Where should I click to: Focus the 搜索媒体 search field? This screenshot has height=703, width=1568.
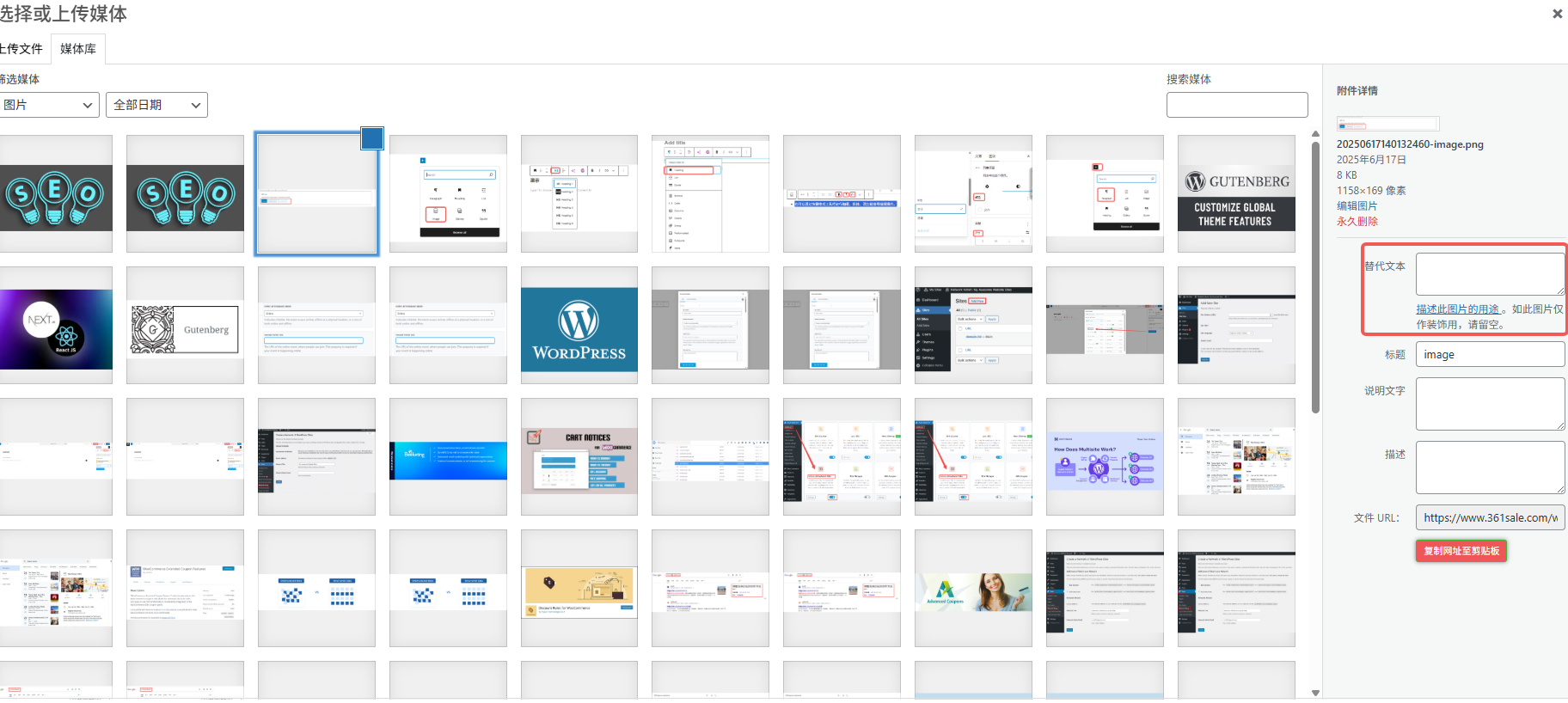tap(1237, 105)
